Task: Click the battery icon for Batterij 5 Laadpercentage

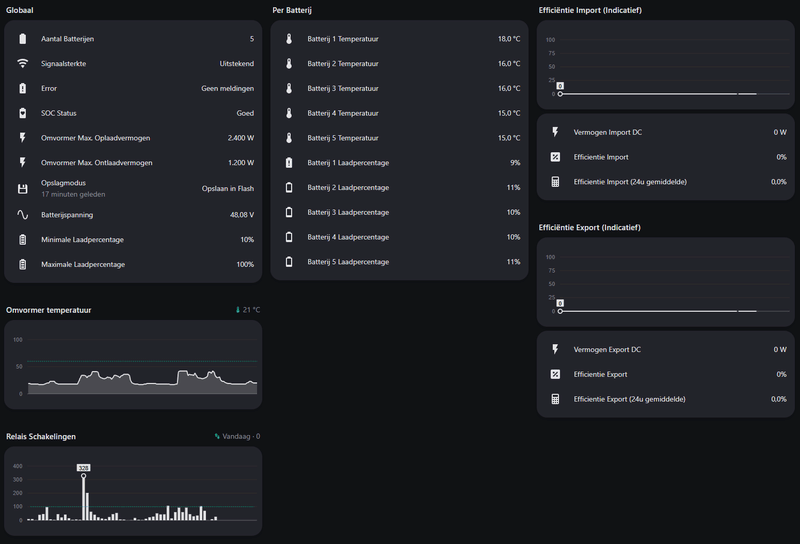Action: (289, 262)
